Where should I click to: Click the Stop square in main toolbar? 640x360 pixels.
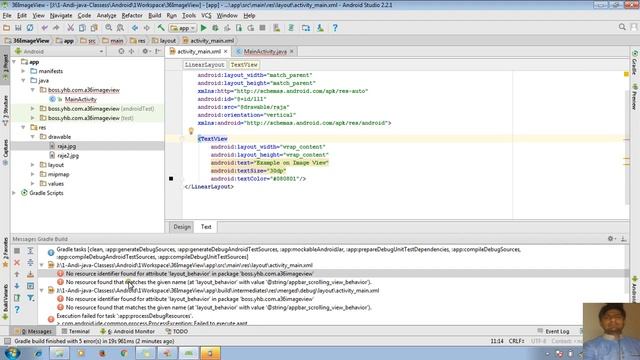[x=262, y=28]
